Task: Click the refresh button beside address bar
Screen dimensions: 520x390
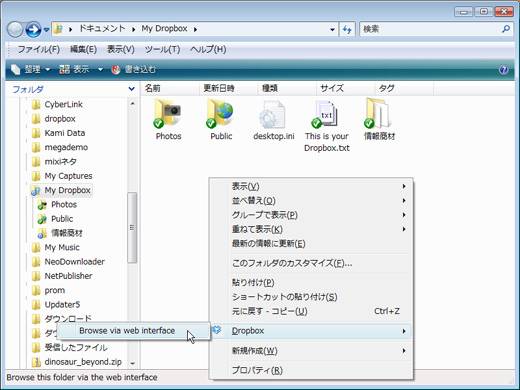Action: (347, 29)
